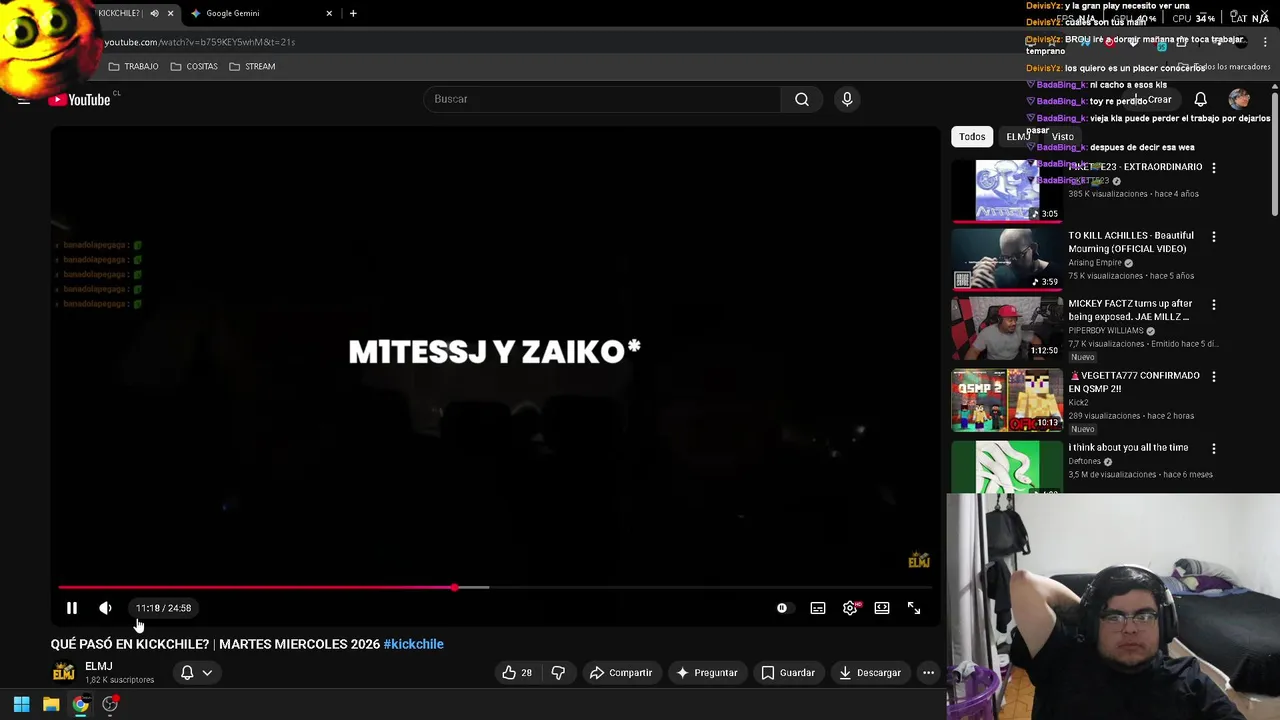
Task: Open the account avatar menu
Action: [1239, 99]
